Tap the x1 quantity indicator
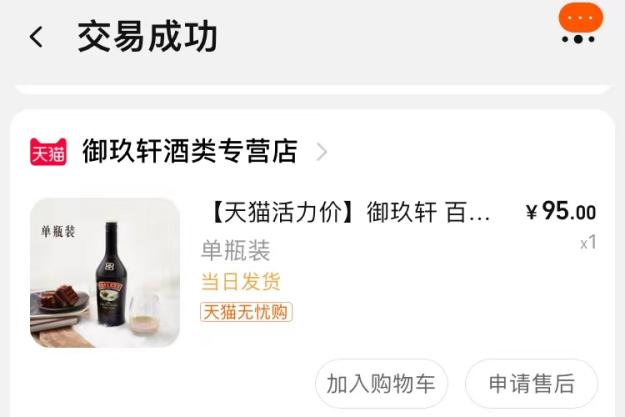 point(588,242)
